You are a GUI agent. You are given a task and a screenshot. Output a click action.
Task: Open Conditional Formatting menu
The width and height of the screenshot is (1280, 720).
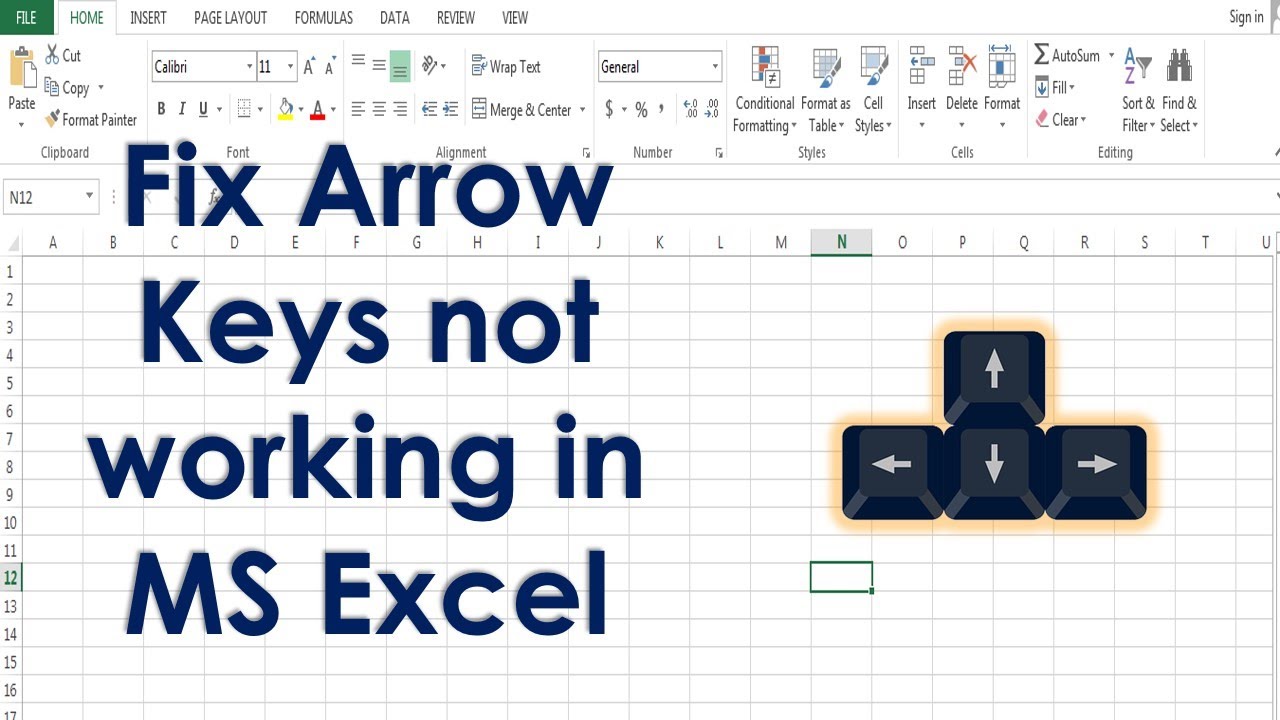click(765, 90)
